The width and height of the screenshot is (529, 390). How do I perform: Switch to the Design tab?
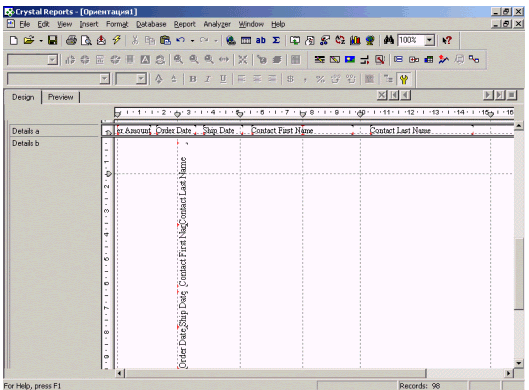click(x=23, y=97)
